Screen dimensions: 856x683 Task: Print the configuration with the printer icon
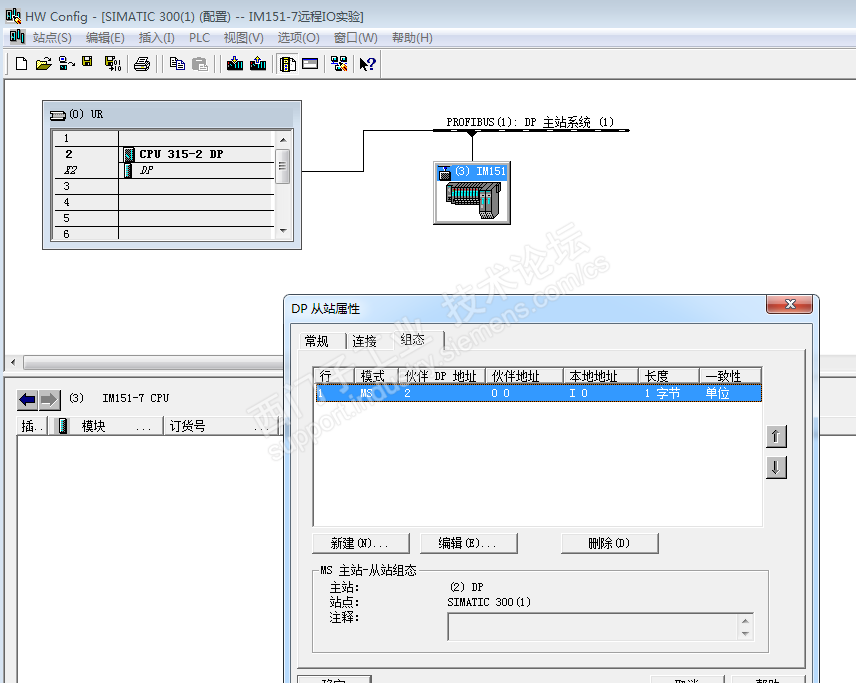pos(142,64)
